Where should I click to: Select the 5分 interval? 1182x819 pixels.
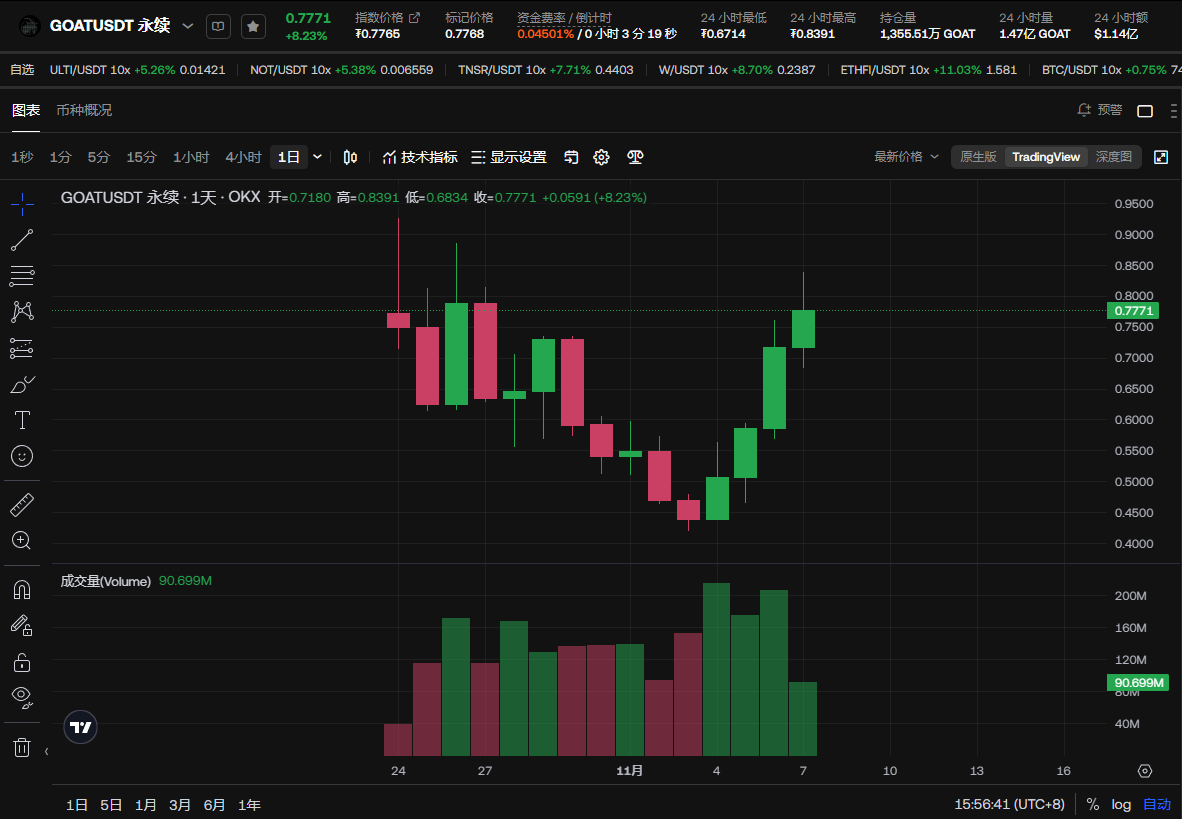(x=99, y=157)
